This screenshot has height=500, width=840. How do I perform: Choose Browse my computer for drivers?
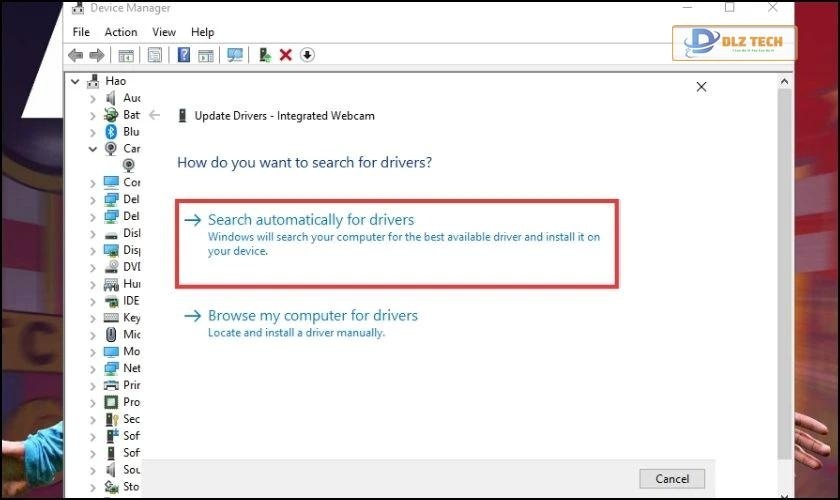(313, 316)
